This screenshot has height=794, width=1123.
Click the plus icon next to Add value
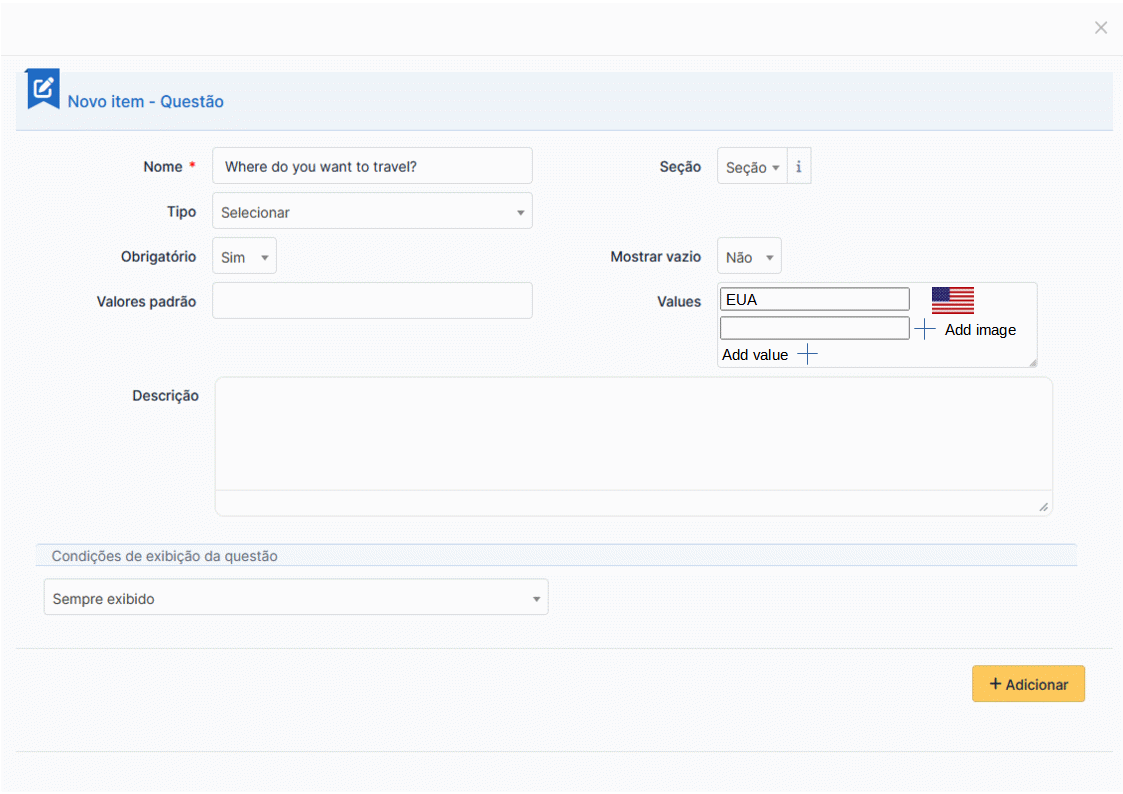coord(807,354)
